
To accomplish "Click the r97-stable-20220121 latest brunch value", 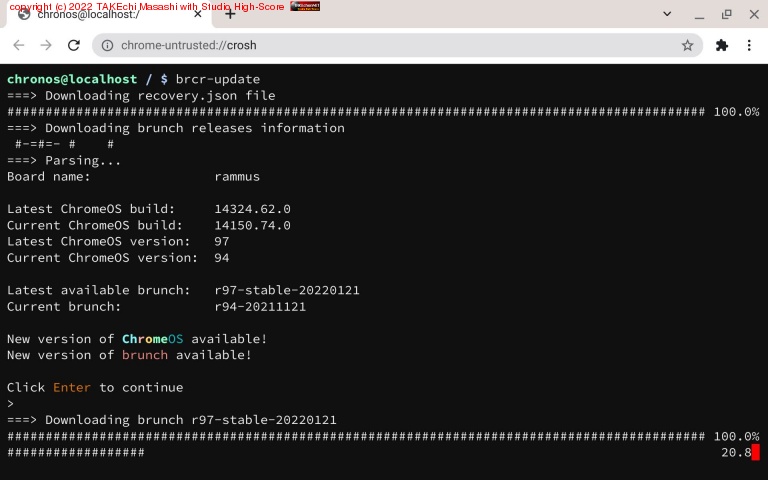I will pyautogui.click(x=287, y=290).
